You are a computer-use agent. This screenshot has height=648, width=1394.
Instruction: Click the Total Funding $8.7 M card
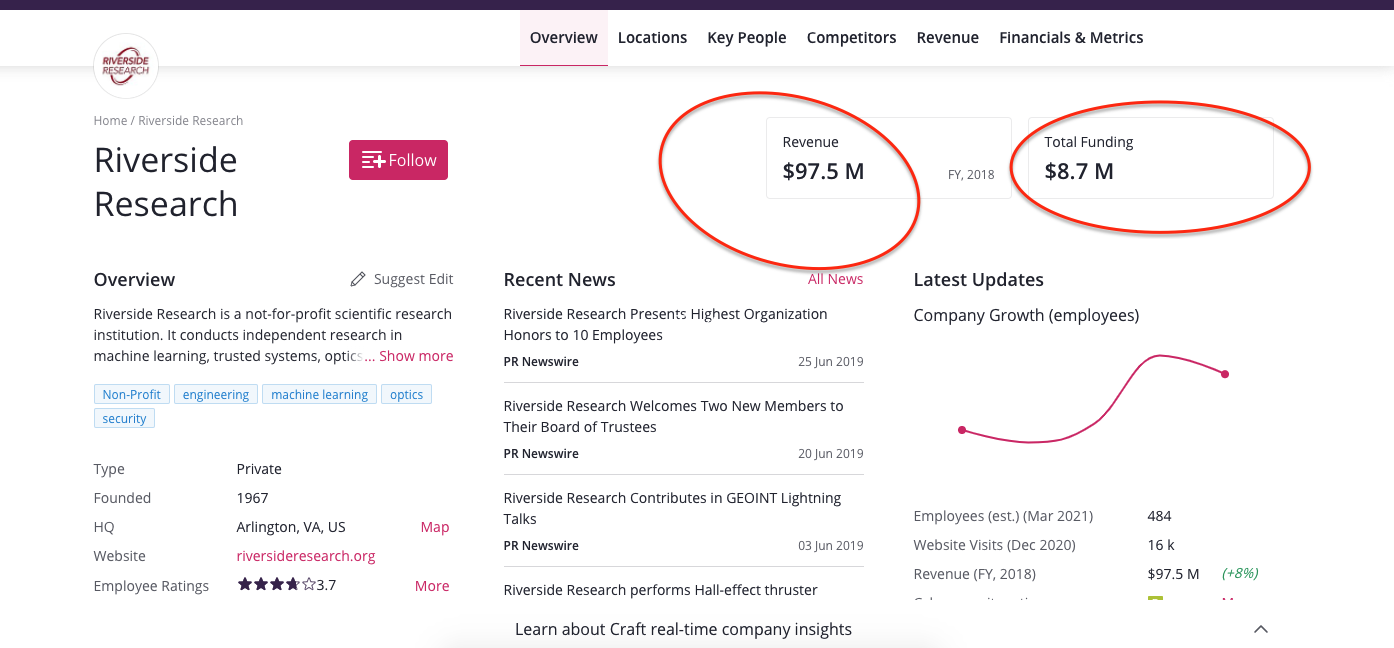tap(1151, 158)
